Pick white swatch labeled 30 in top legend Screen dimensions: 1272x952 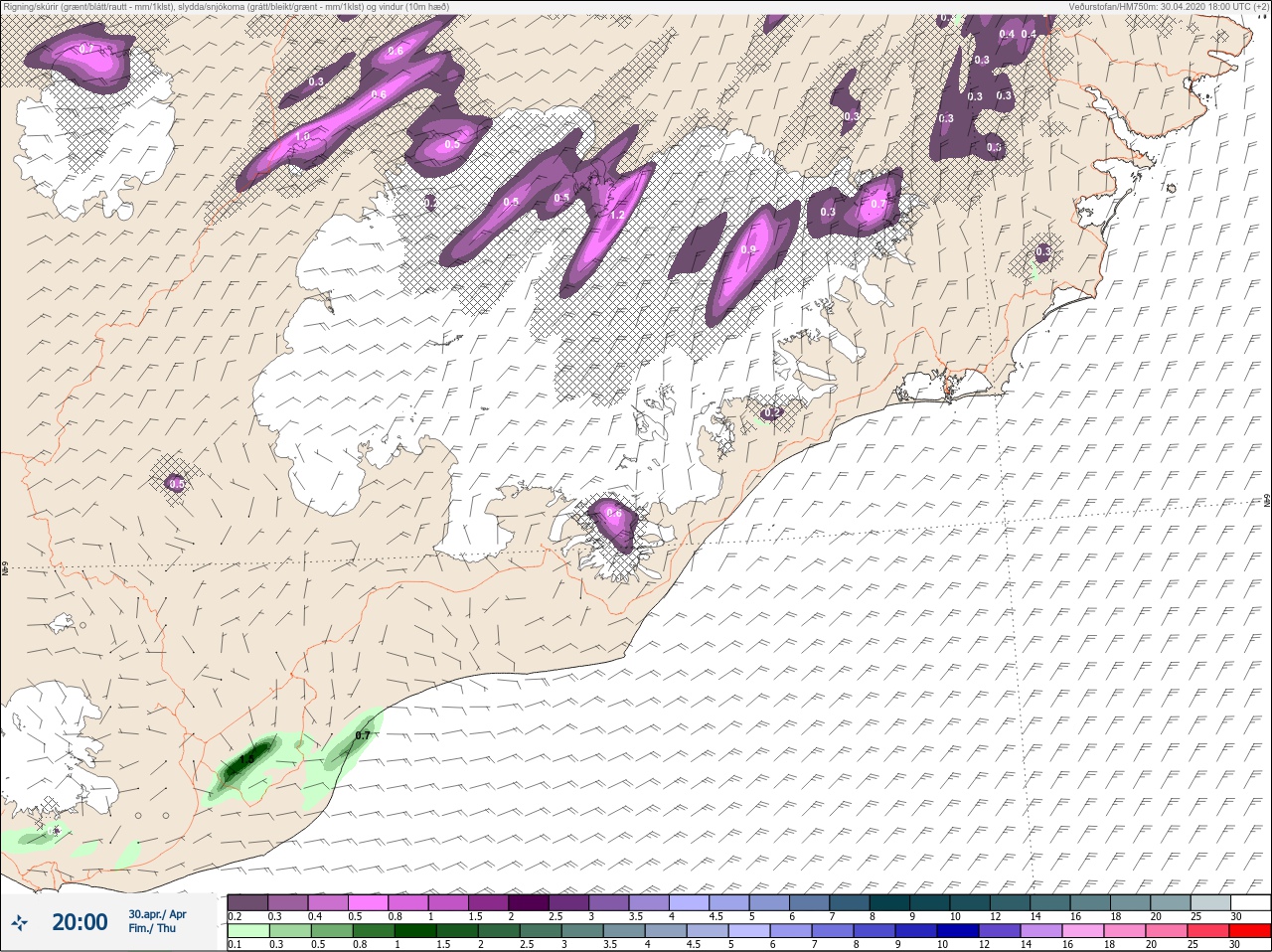[x=1251, y=902]
